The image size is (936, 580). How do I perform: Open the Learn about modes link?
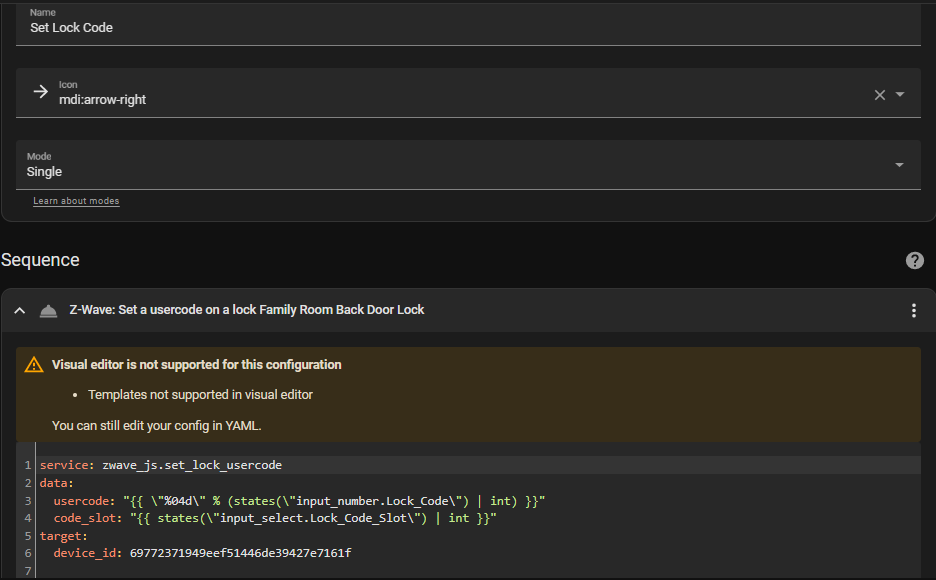[x=76, y=201]
